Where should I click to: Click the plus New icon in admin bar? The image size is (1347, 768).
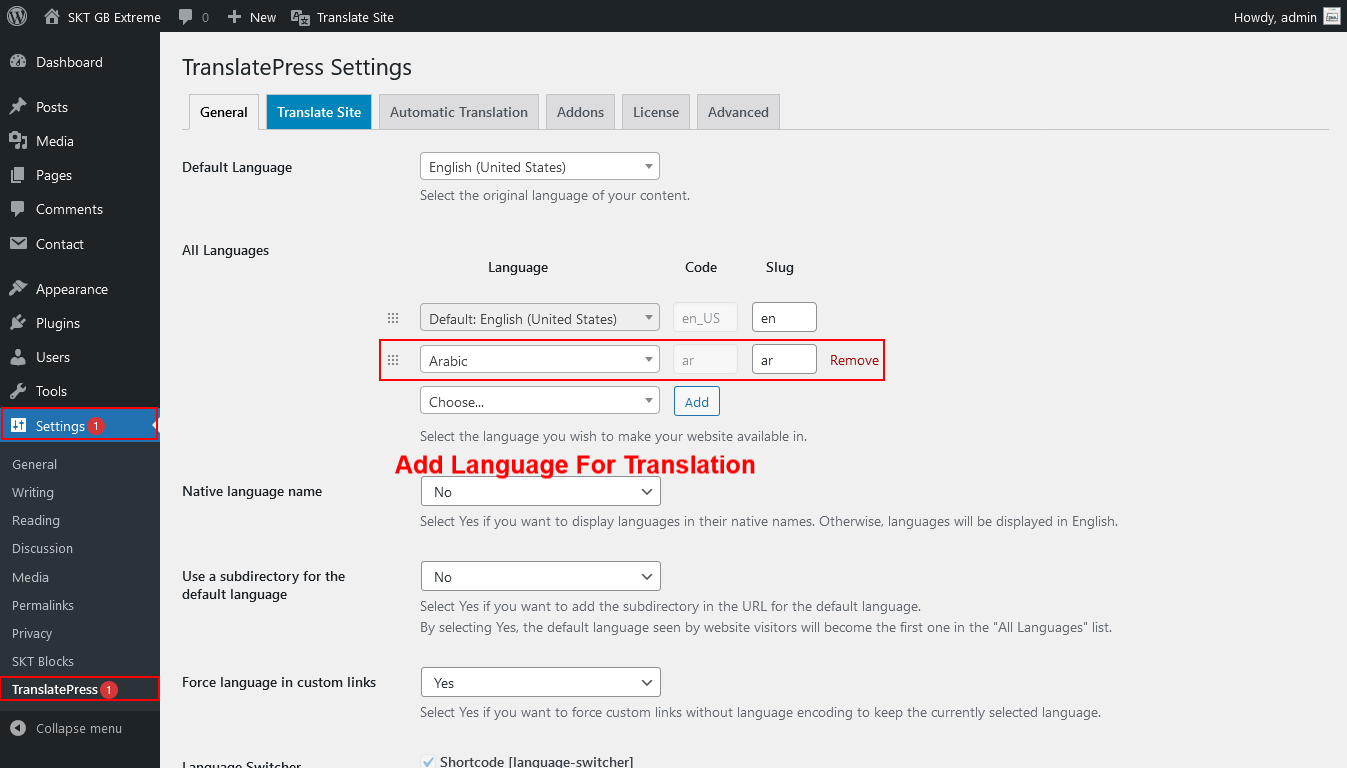tap(234, 17)
